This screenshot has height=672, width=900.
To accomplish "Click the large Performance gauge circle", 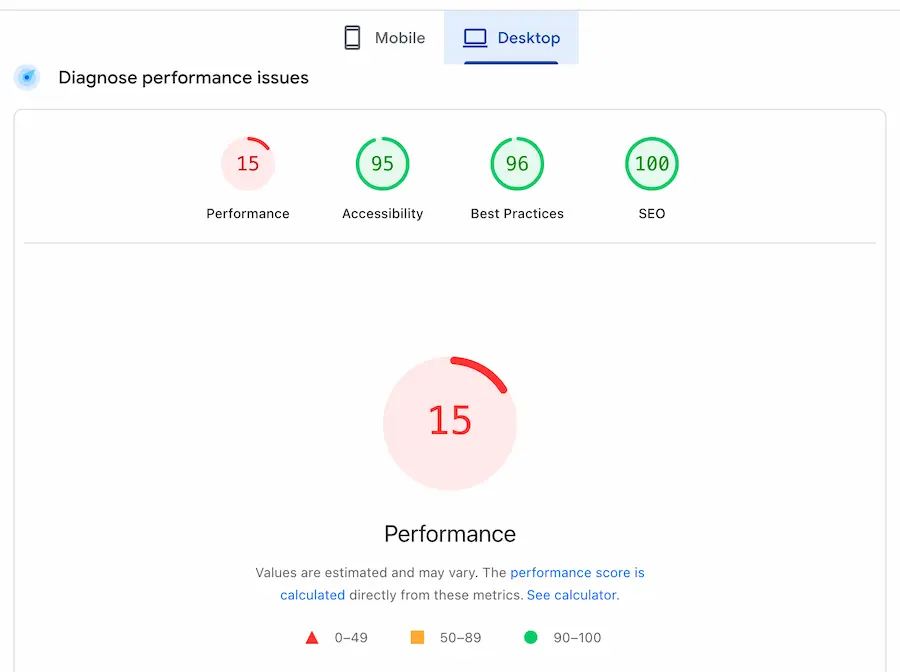I will (450, 423).
